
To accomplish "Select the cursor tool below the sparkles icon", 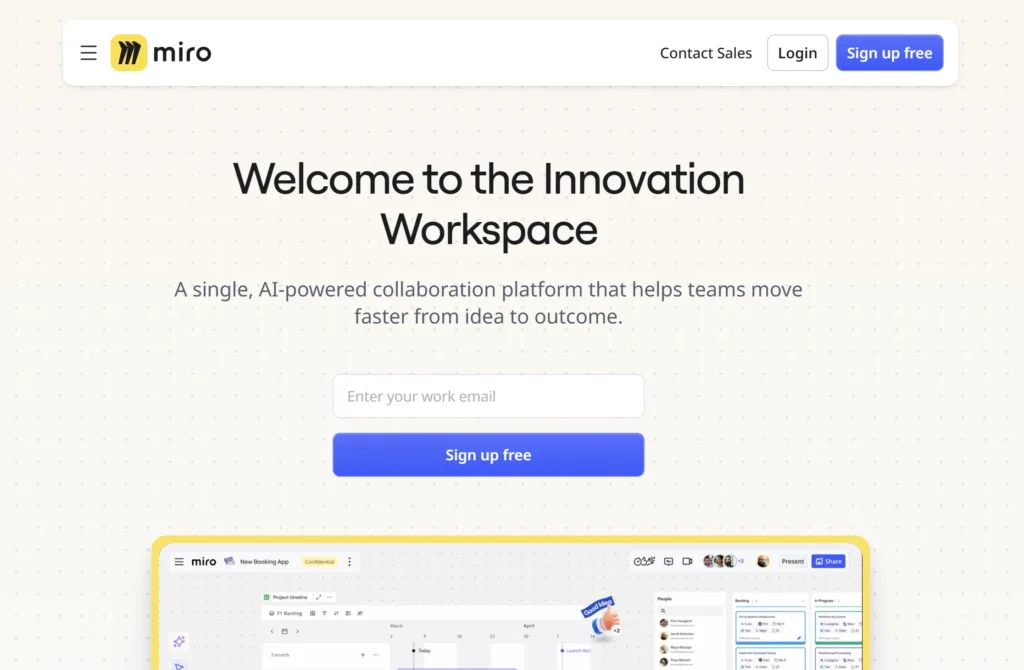I will pyautogui.click(x=178, y=667).
